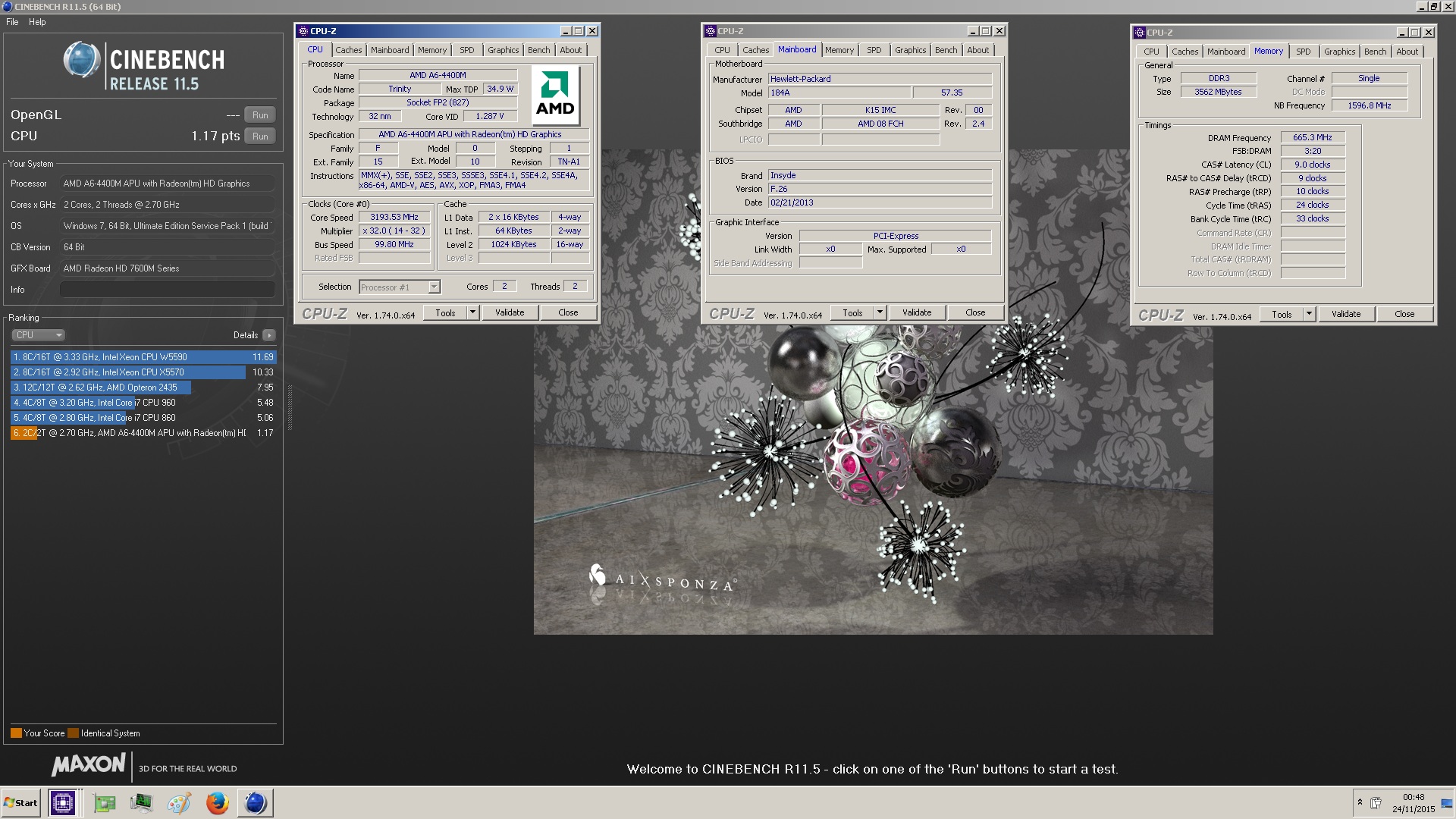Select Xeon X5570 ranking entry

[x=143, y=372]
